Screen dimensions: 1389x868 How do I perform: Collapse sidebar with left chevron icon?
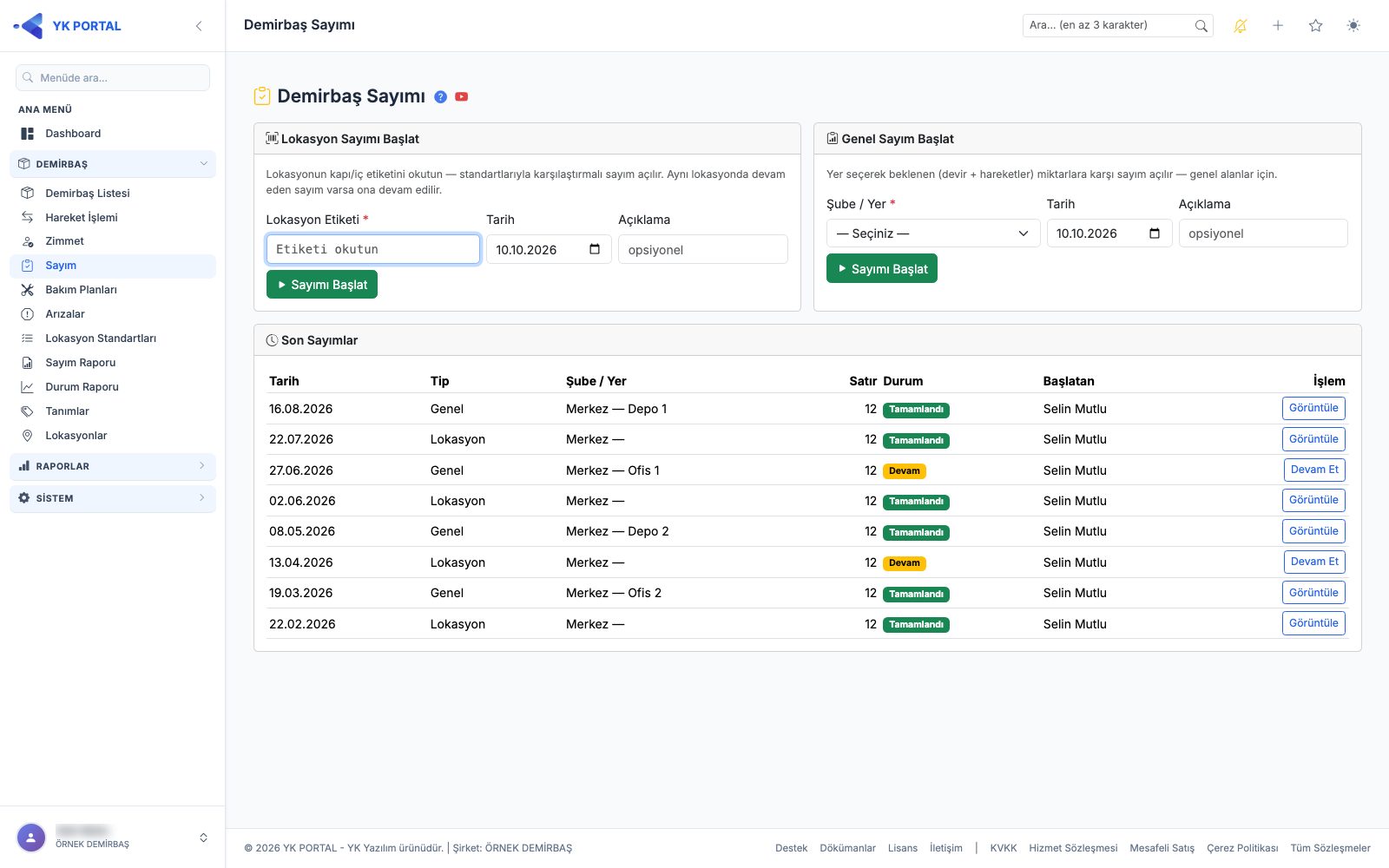point(199,26)
